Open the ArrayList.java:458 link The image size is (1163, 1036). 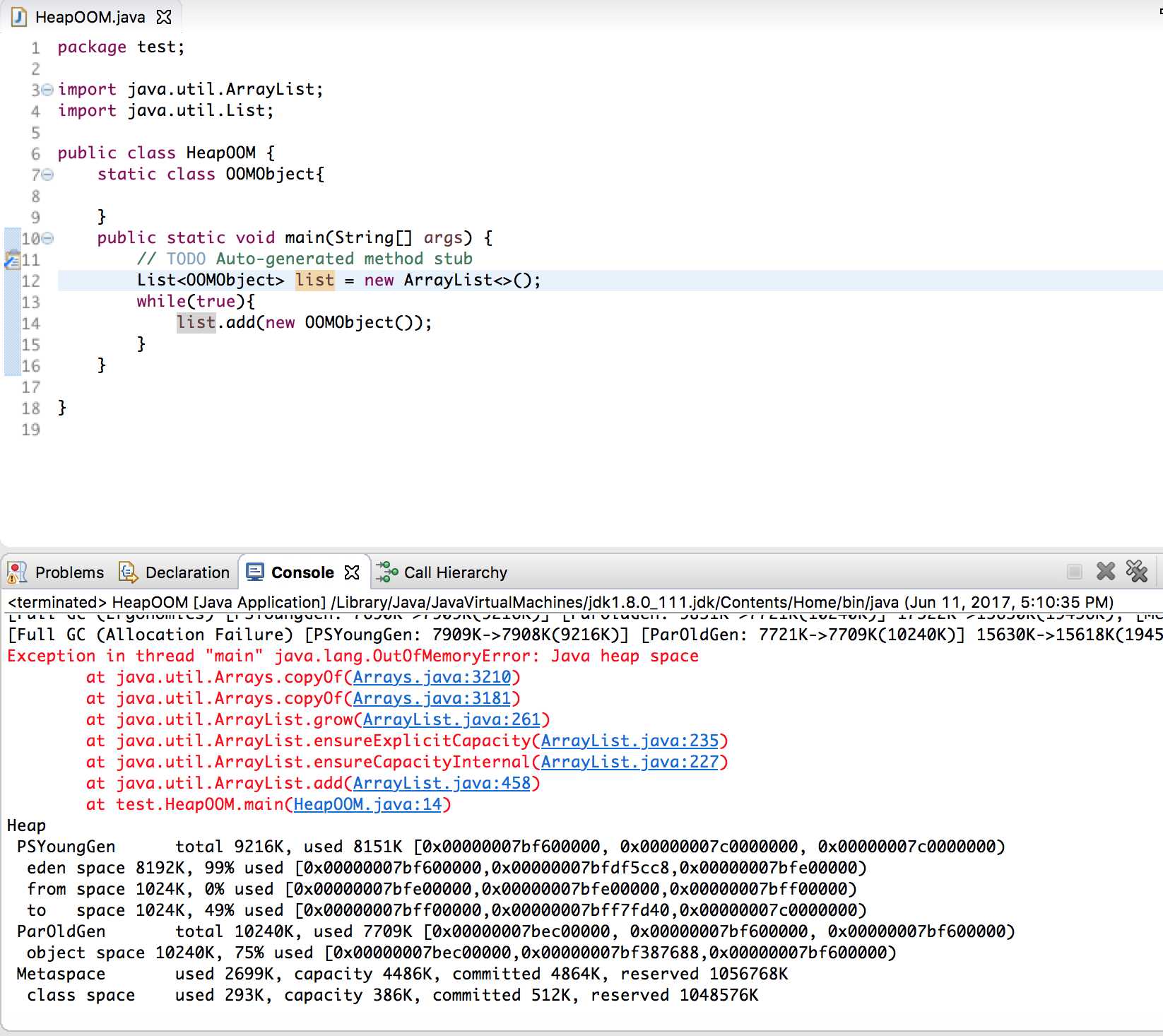(442, 783)
